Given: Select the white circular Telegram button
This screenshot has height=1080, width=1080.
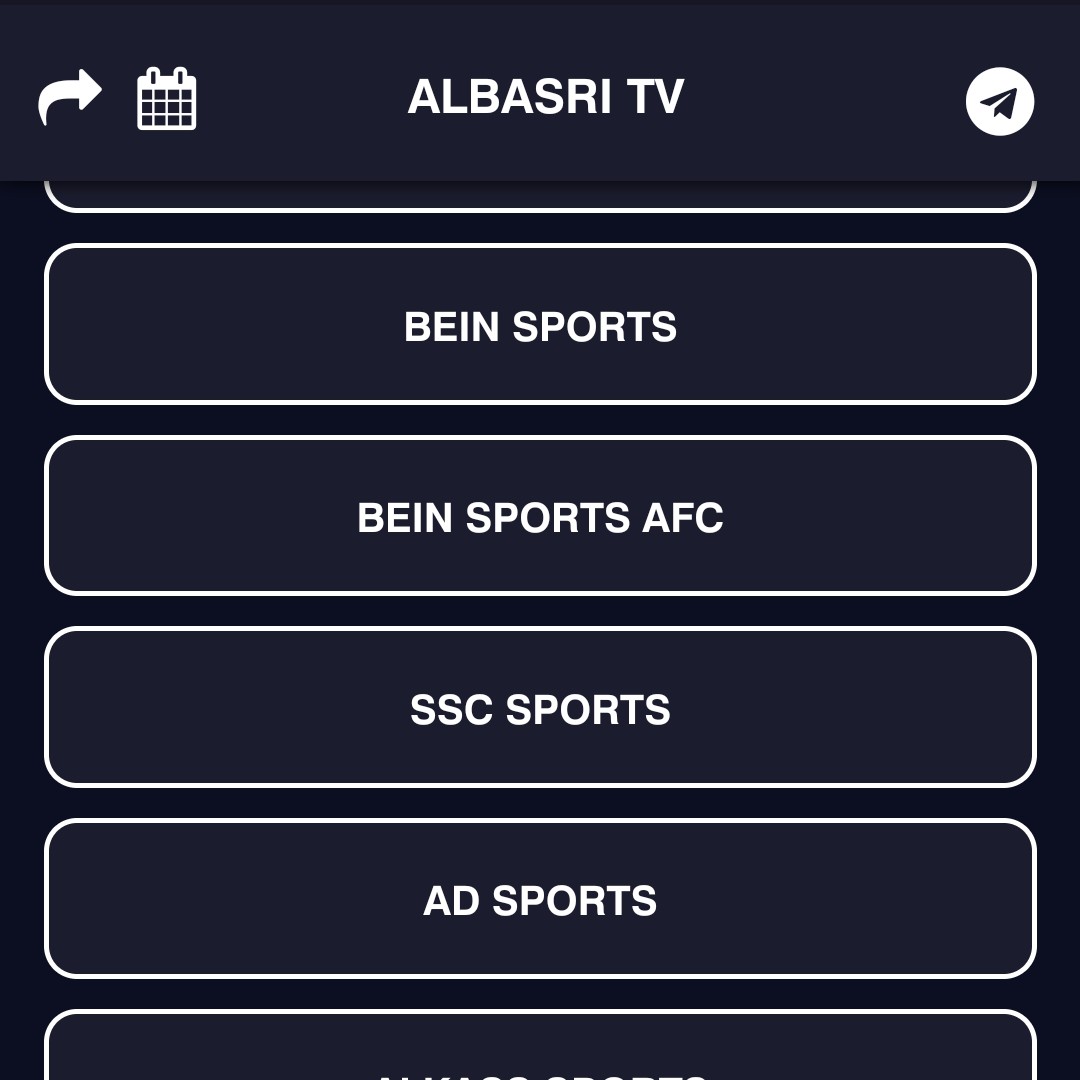Looking at the screenshot, I should [x=999, y=101].
